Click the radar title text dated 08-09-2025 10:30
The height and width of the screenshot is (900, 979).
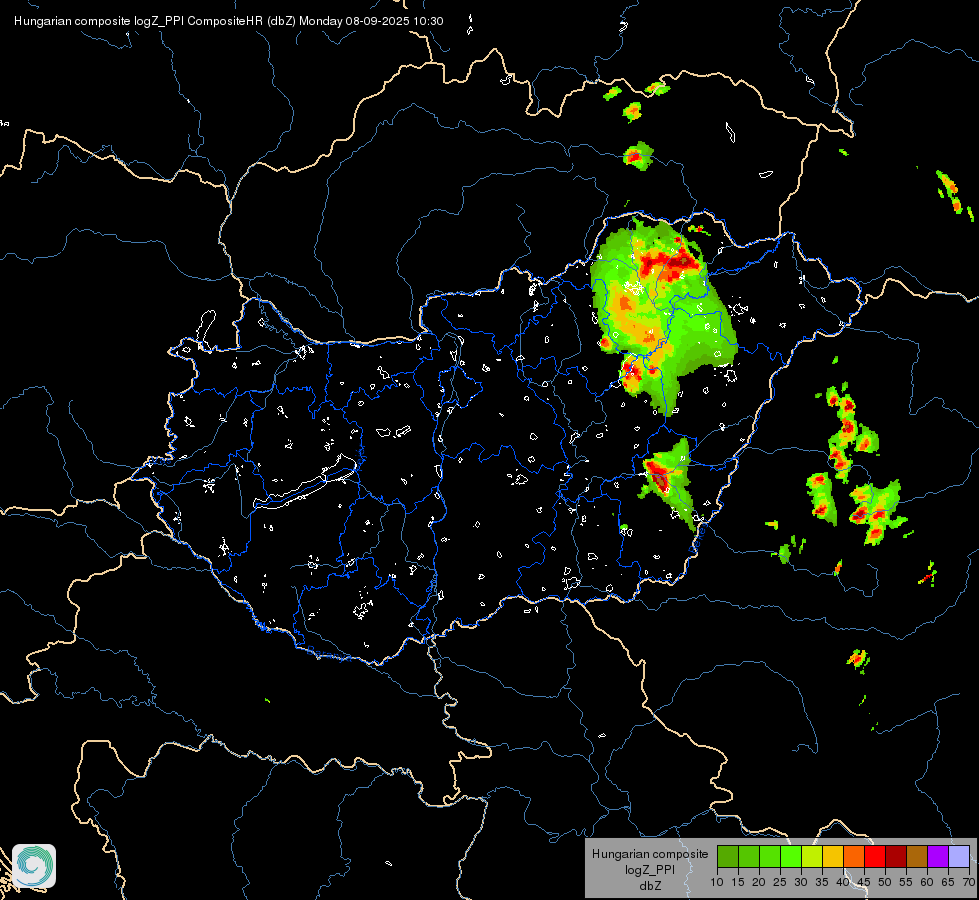pyautogui.click(x=229, y=21)
